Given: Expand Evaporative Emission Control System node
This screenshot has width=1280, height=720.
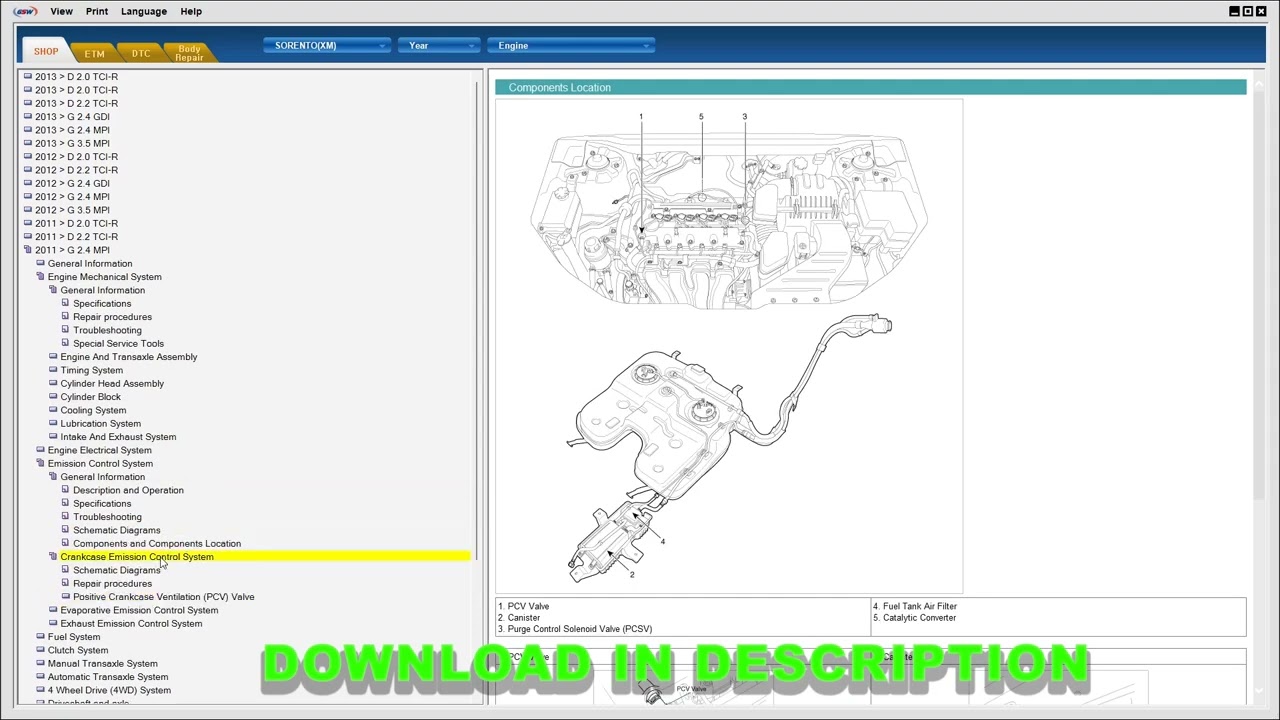Looking at the screenshot, I should pyautogui.click(x=53, y=610).
